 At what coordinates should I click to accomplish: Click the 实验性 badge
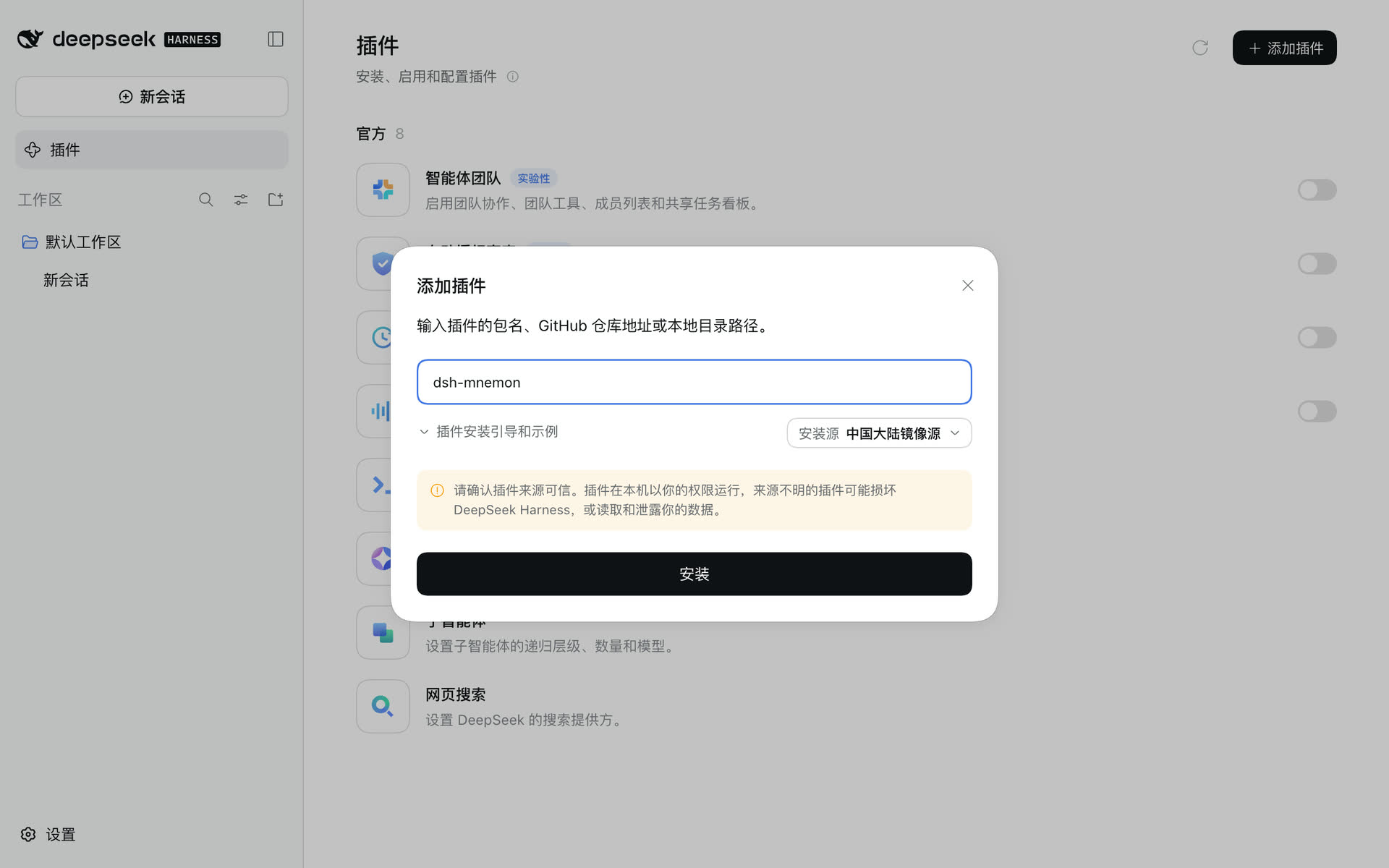point(534,179)
